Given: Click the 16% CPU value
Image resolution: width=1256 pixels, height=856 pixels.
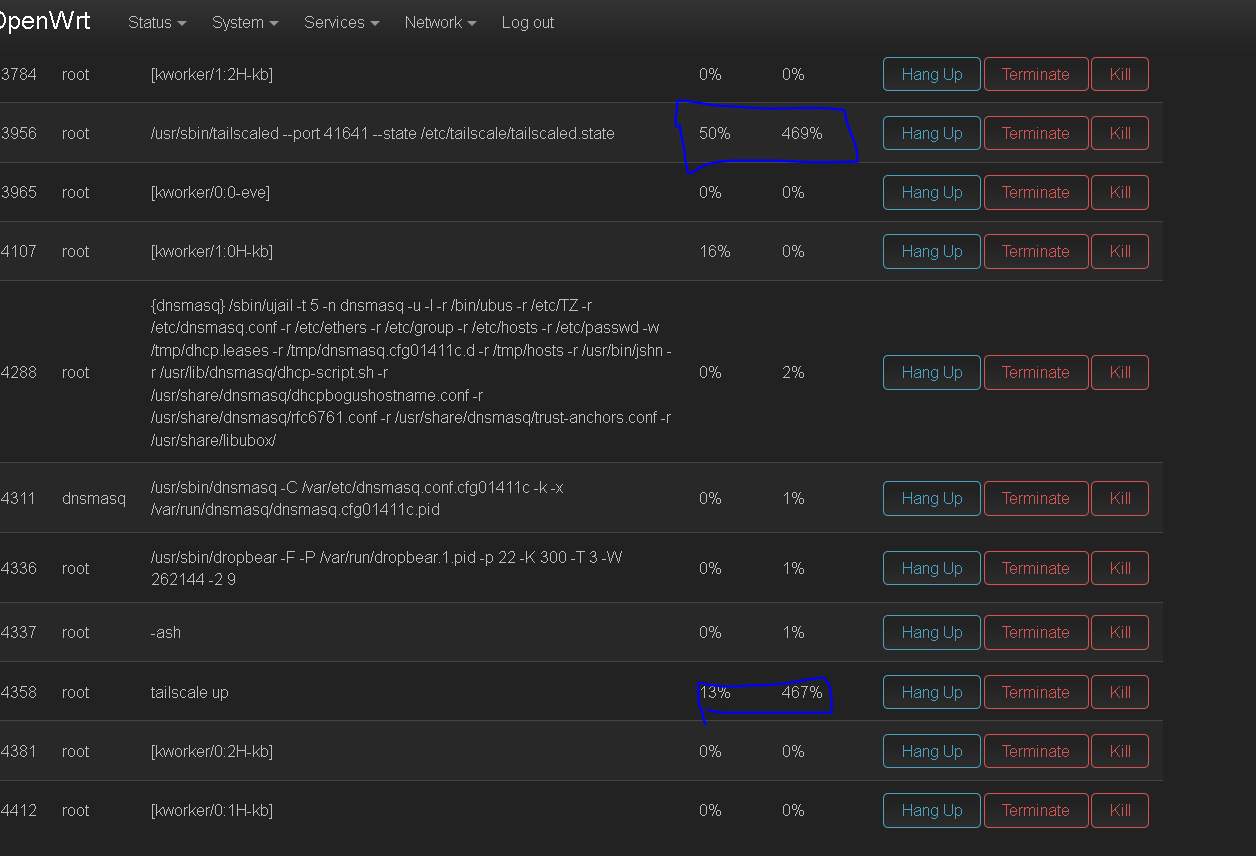Looking at the screenshot, I should point(715,251).
